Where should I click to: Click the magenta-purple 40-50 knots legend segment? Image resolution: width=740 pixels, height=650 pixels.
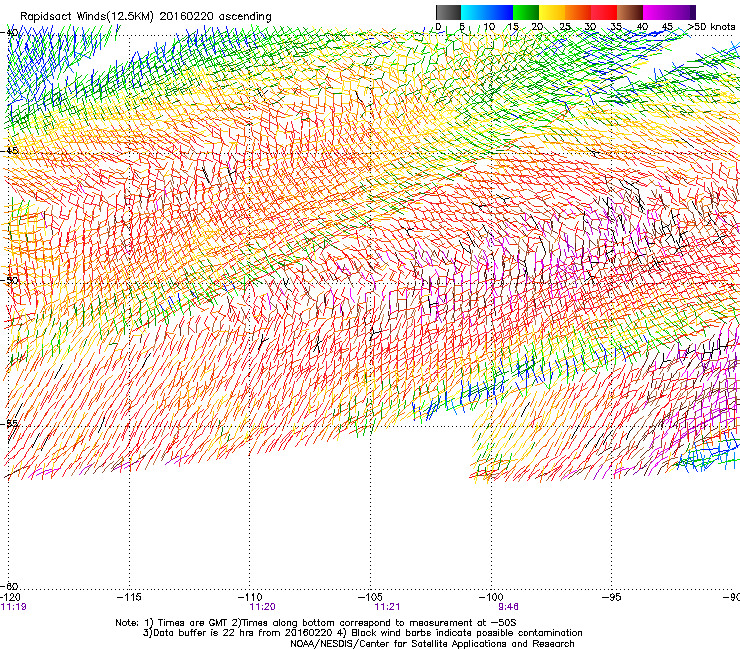(x=669, y=12)
